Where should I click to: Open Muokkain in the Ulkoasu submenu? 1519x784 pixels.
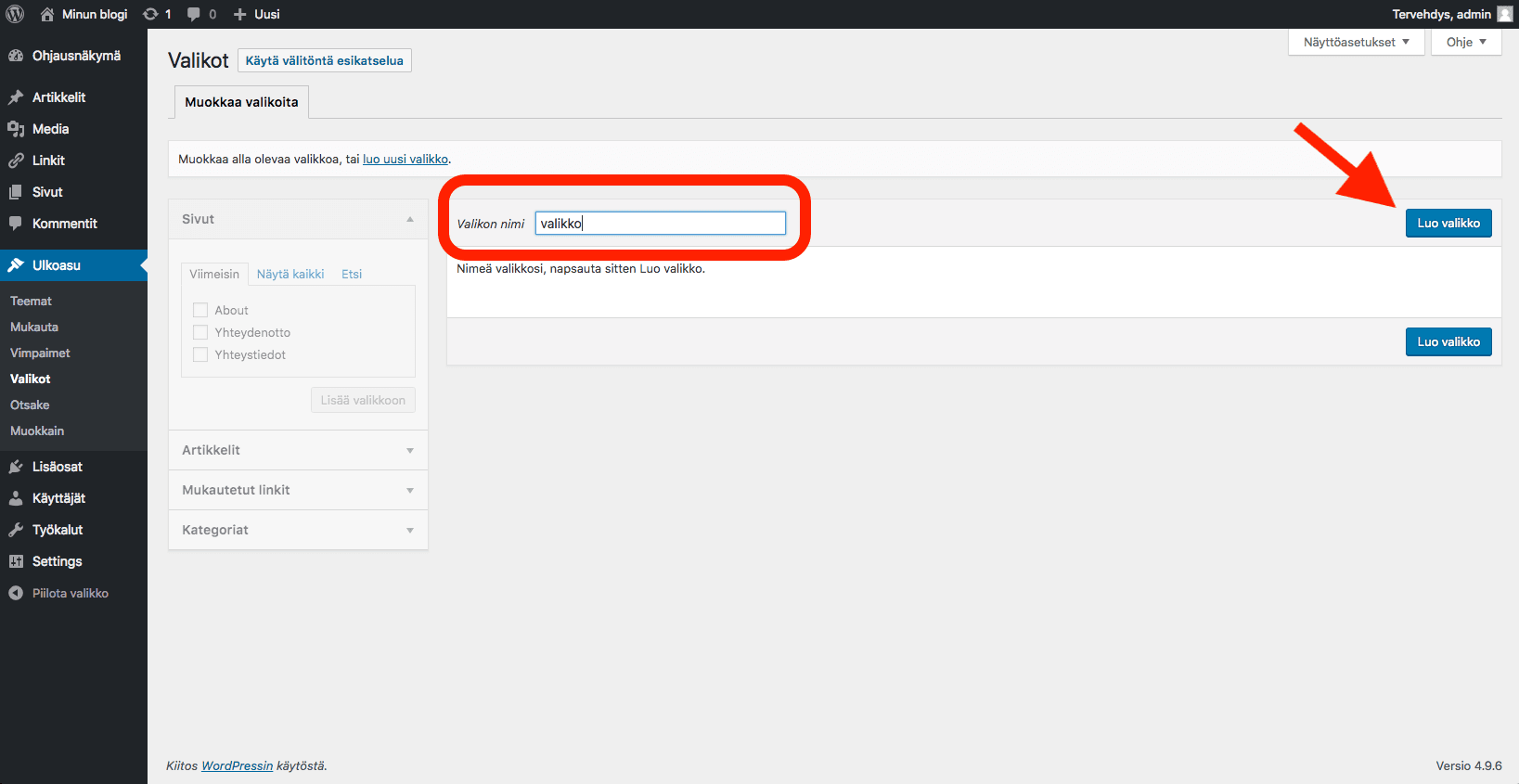coord(37,431)
